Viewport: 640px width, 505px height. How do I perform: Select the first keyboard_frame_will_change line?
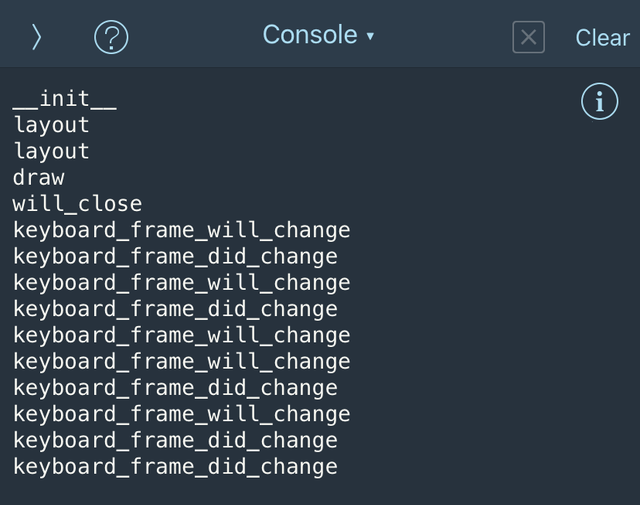tap(182, 230)
